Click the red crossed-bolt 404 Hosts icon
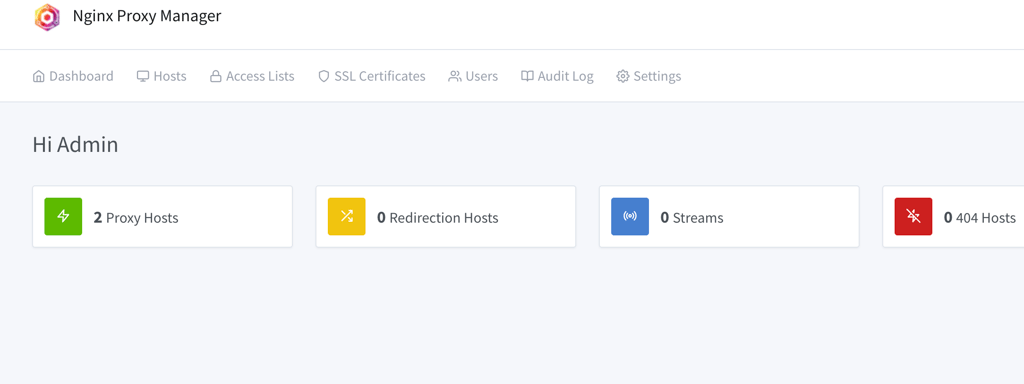This screenshot has width=1024, height=384. coord(914,217)
